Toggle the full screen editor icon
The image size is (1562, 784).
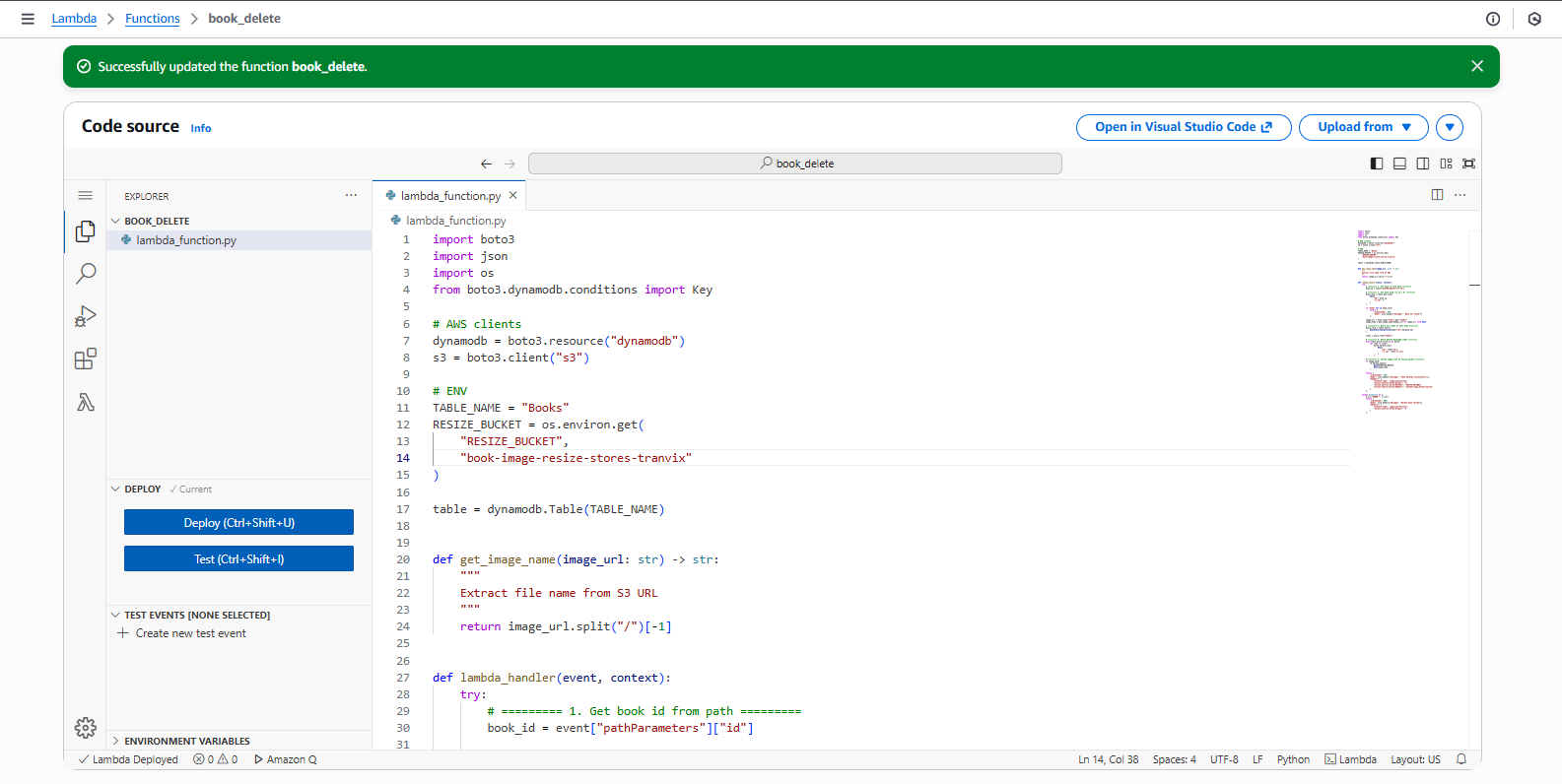(x=1469, y=163)
